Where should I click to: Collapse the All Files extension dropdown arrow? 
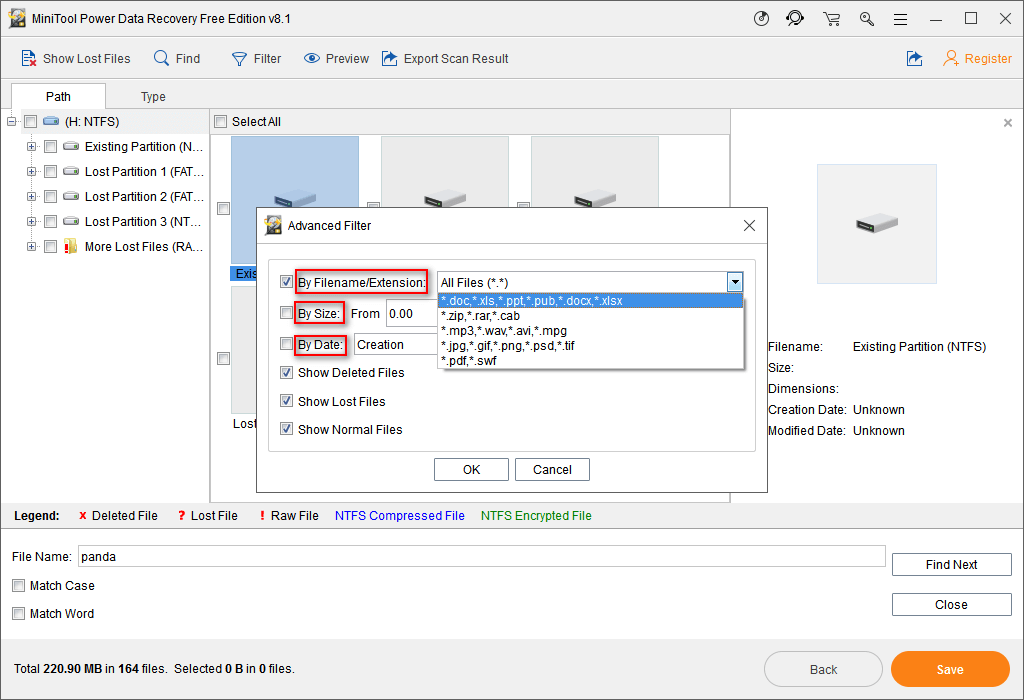(x=735, y=282)
